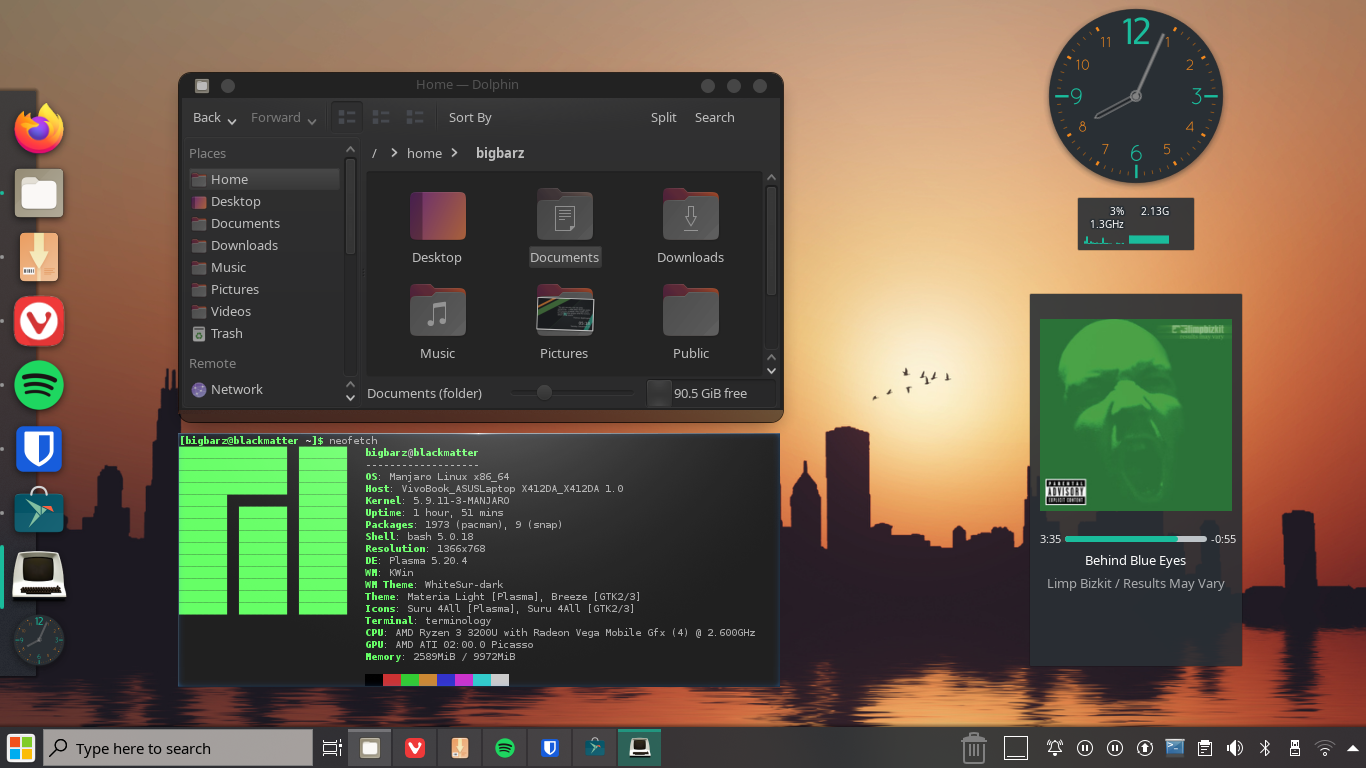Adjust the Dolphin icon zoom slider
The image size is (1366, 768).
click(x=573, y=392)
